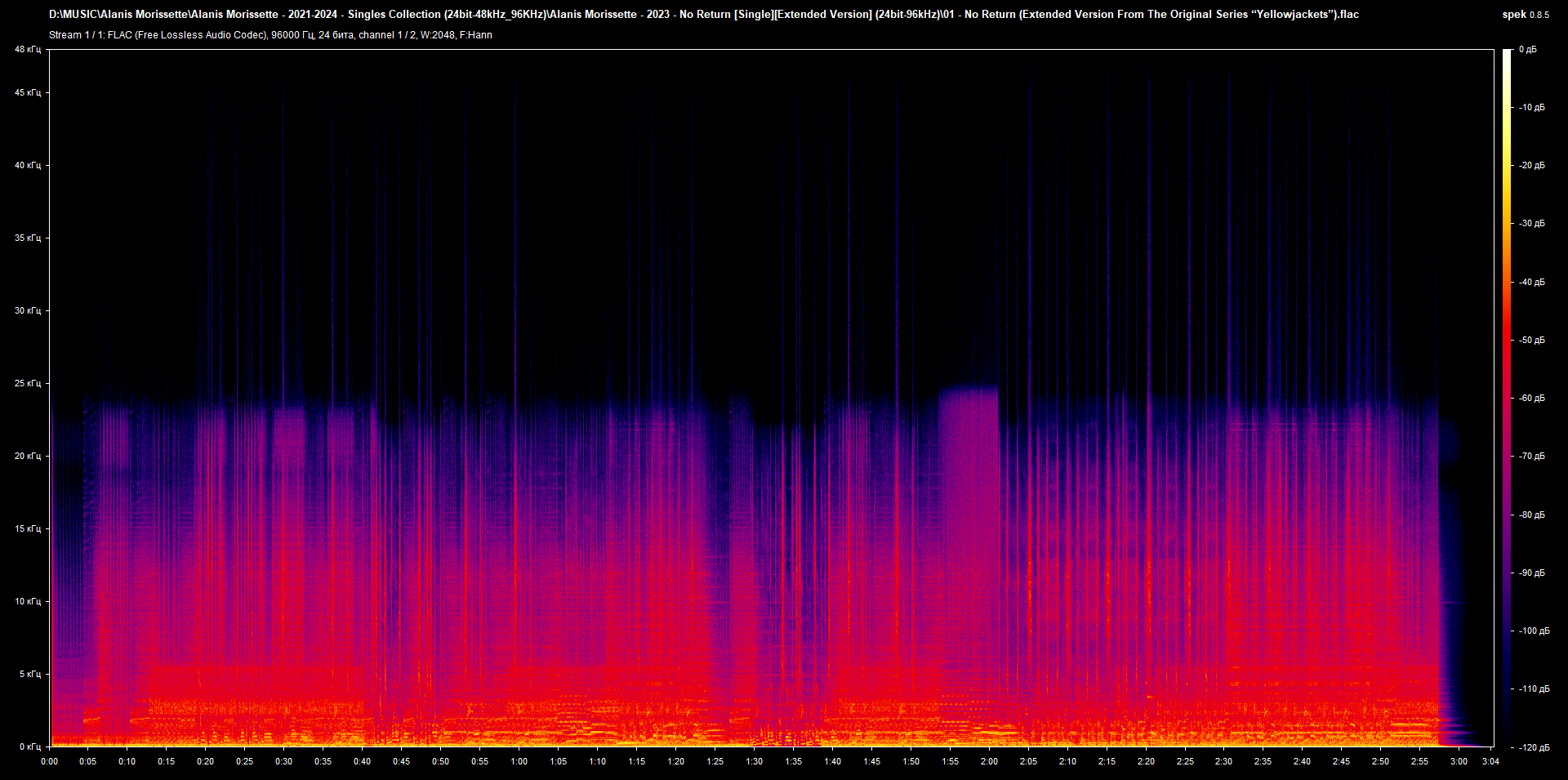Click the 0 дБ label atop the color scale
1568x780 pixels.
click(x=1529, y=49)
